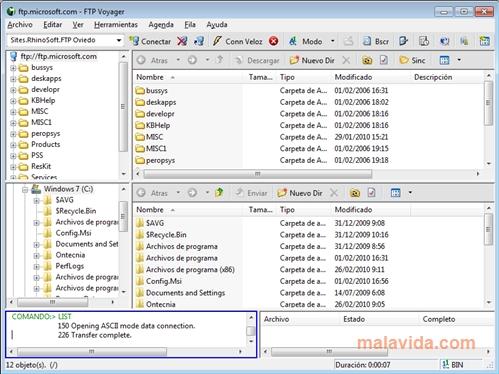Open the Agenda menu
The image size is (499, 374).
point(161,25)
